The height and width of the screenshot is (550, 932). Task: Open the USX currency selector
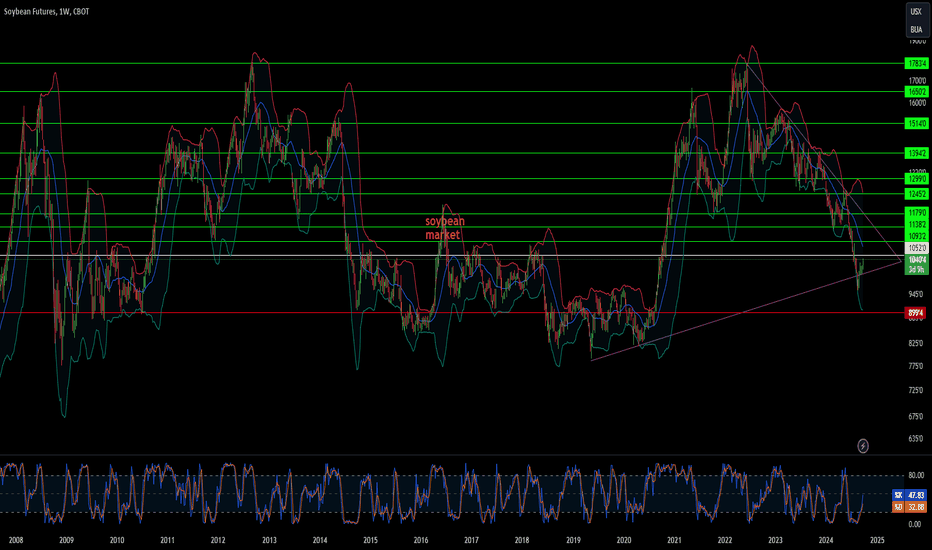[916, 12]
